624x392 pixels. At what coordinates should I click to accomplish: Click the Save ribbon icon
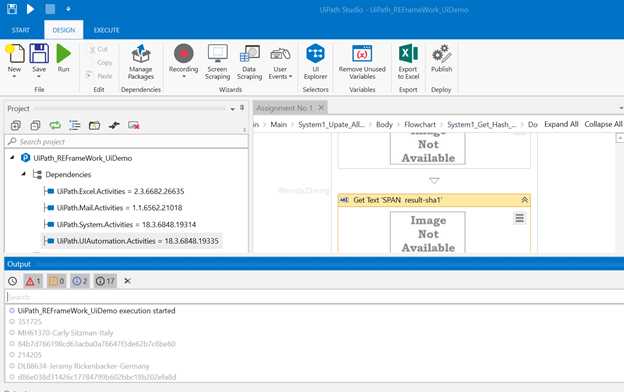click(x=39, y=54)
